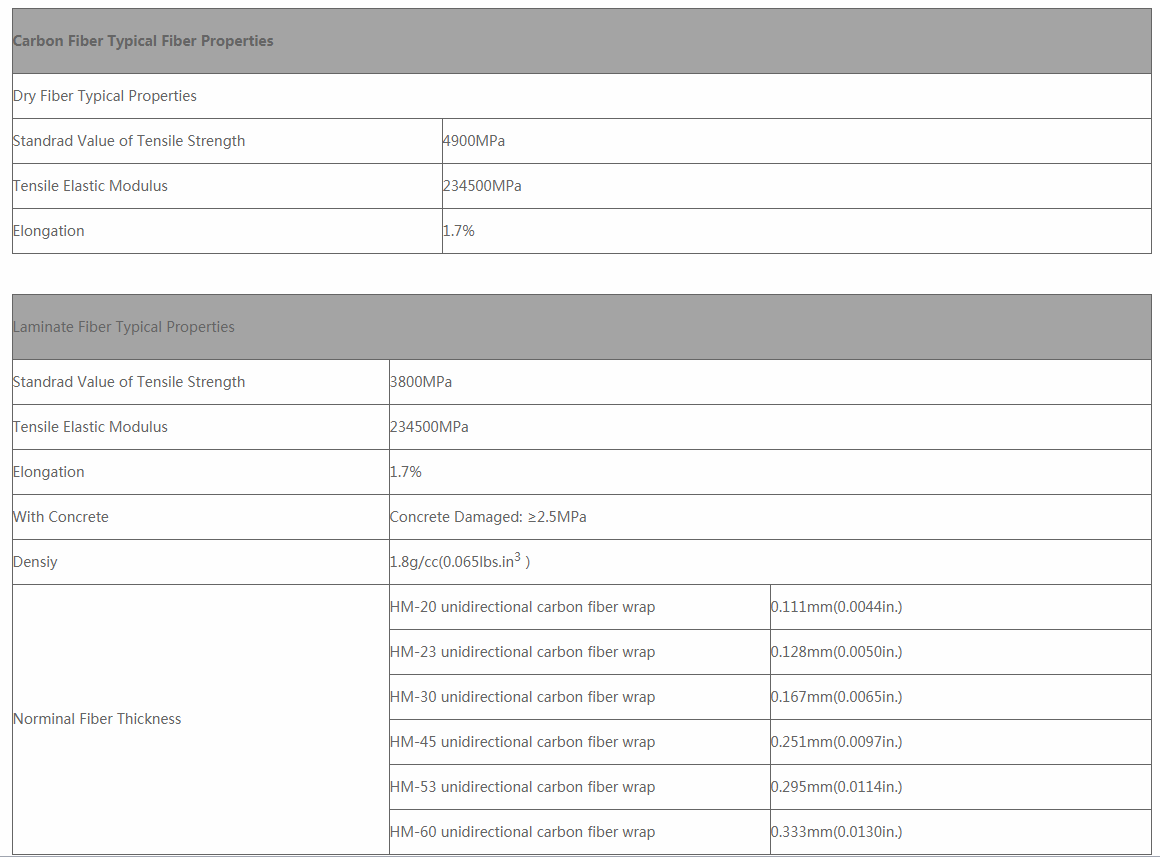Click the 4900MPa tensile strength value
This screenshot has width=1160, height=857.
click(x=474, y=141)
